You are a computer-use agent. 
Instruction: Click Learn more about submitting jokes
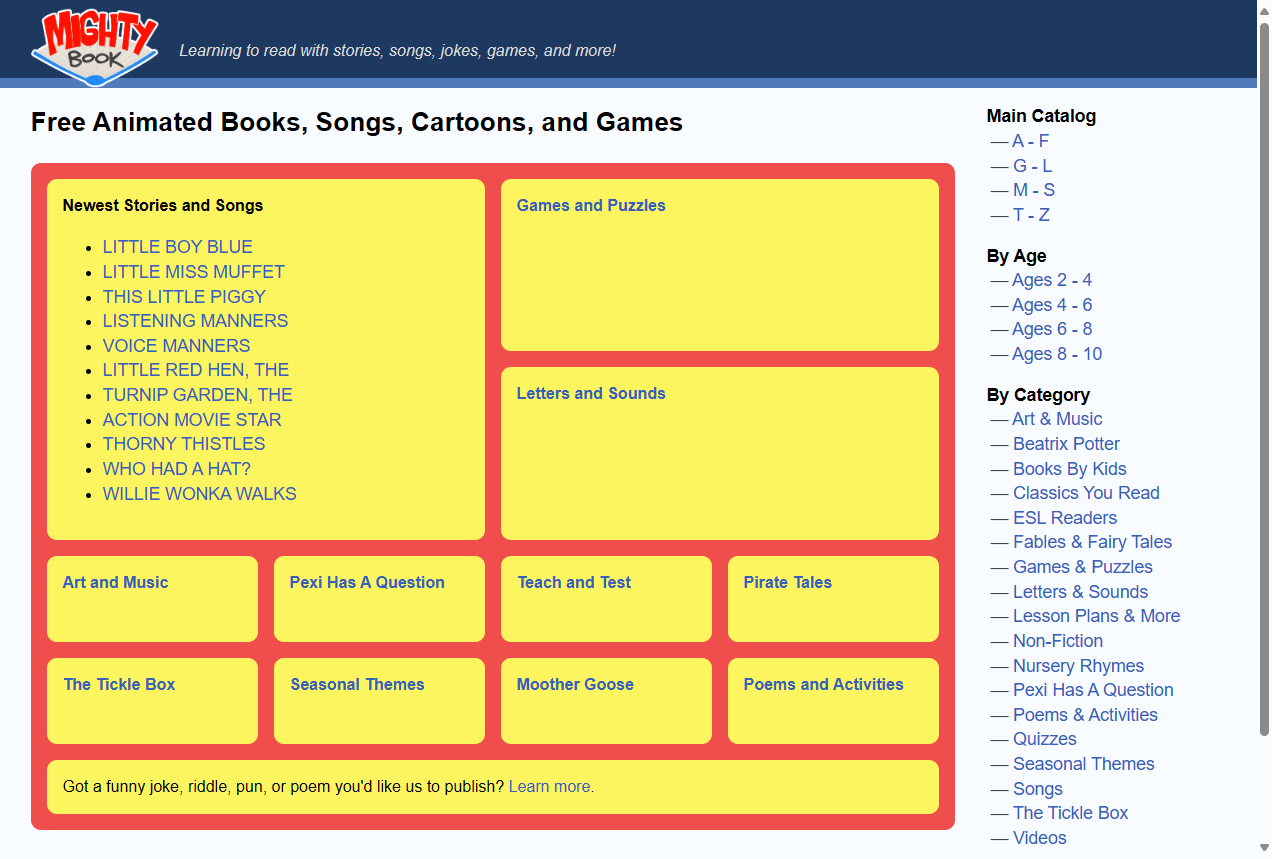pyautogui.click(x=549, y=786)
